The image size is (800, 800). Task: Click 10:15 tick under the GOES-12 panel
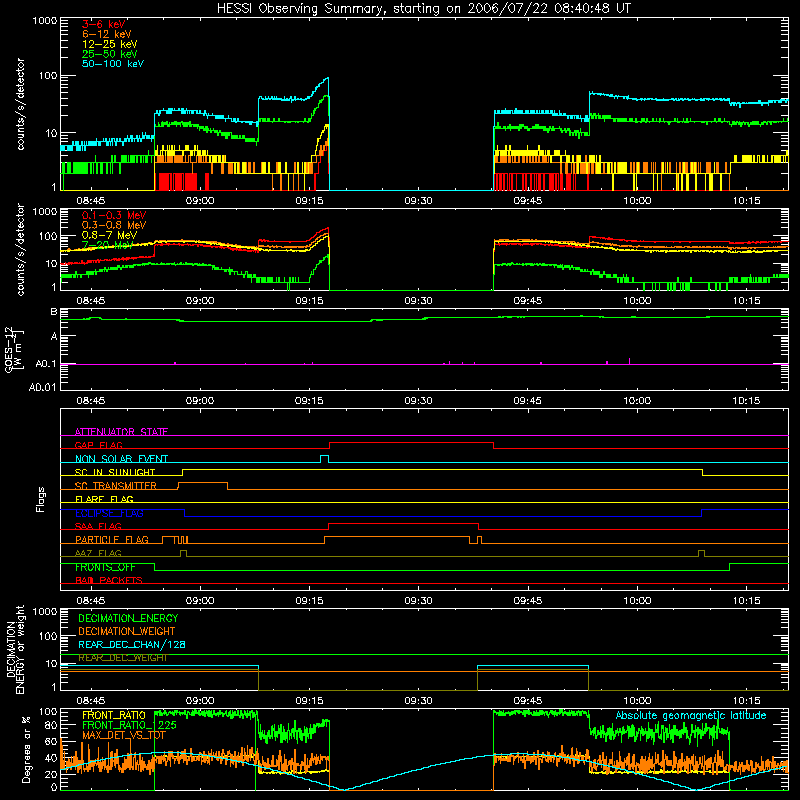[746, 401]
